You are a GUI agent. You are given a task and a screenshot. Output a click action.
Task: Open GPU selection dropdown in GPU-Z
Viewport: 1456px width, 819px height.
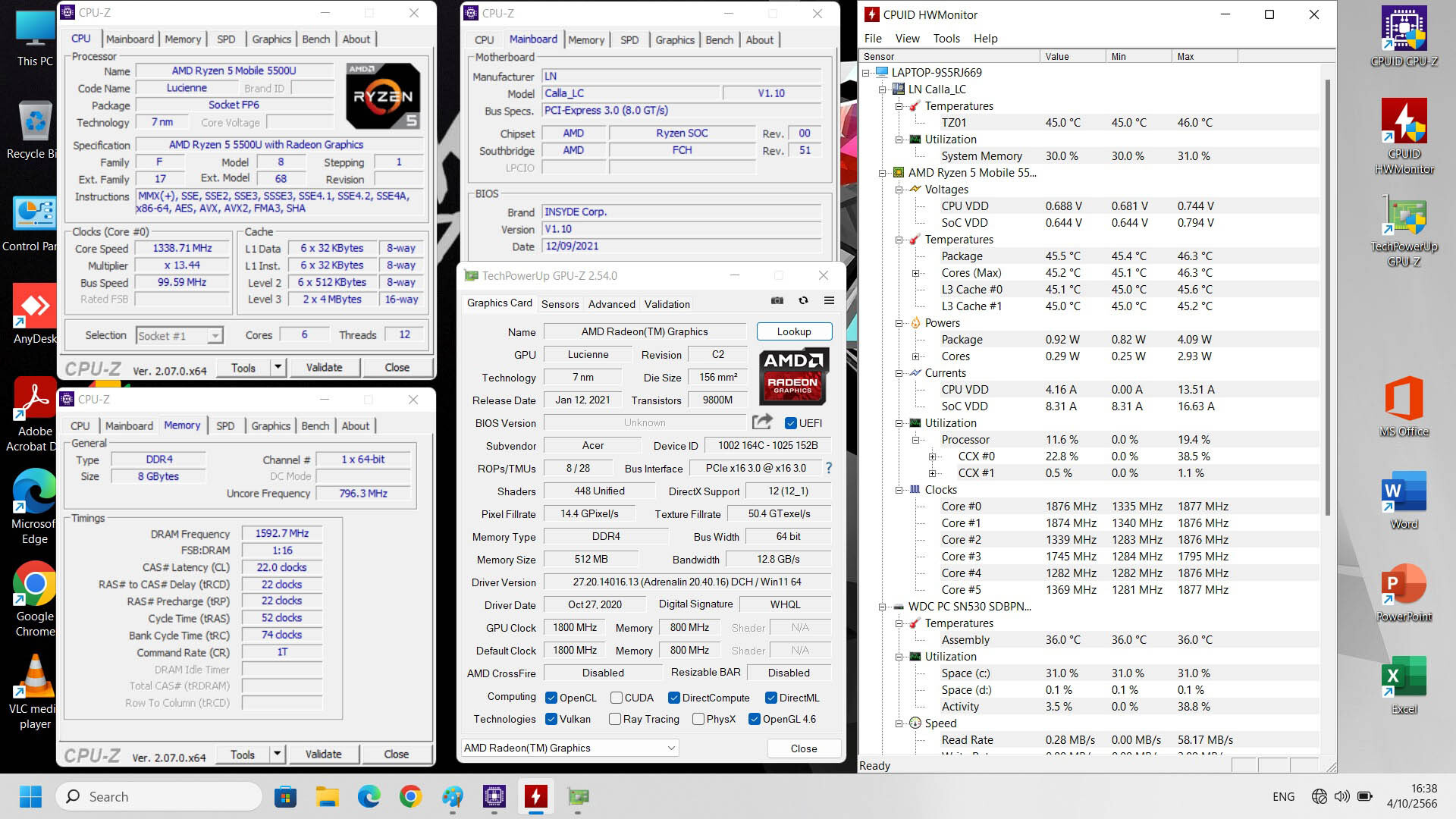pos(569,748)
